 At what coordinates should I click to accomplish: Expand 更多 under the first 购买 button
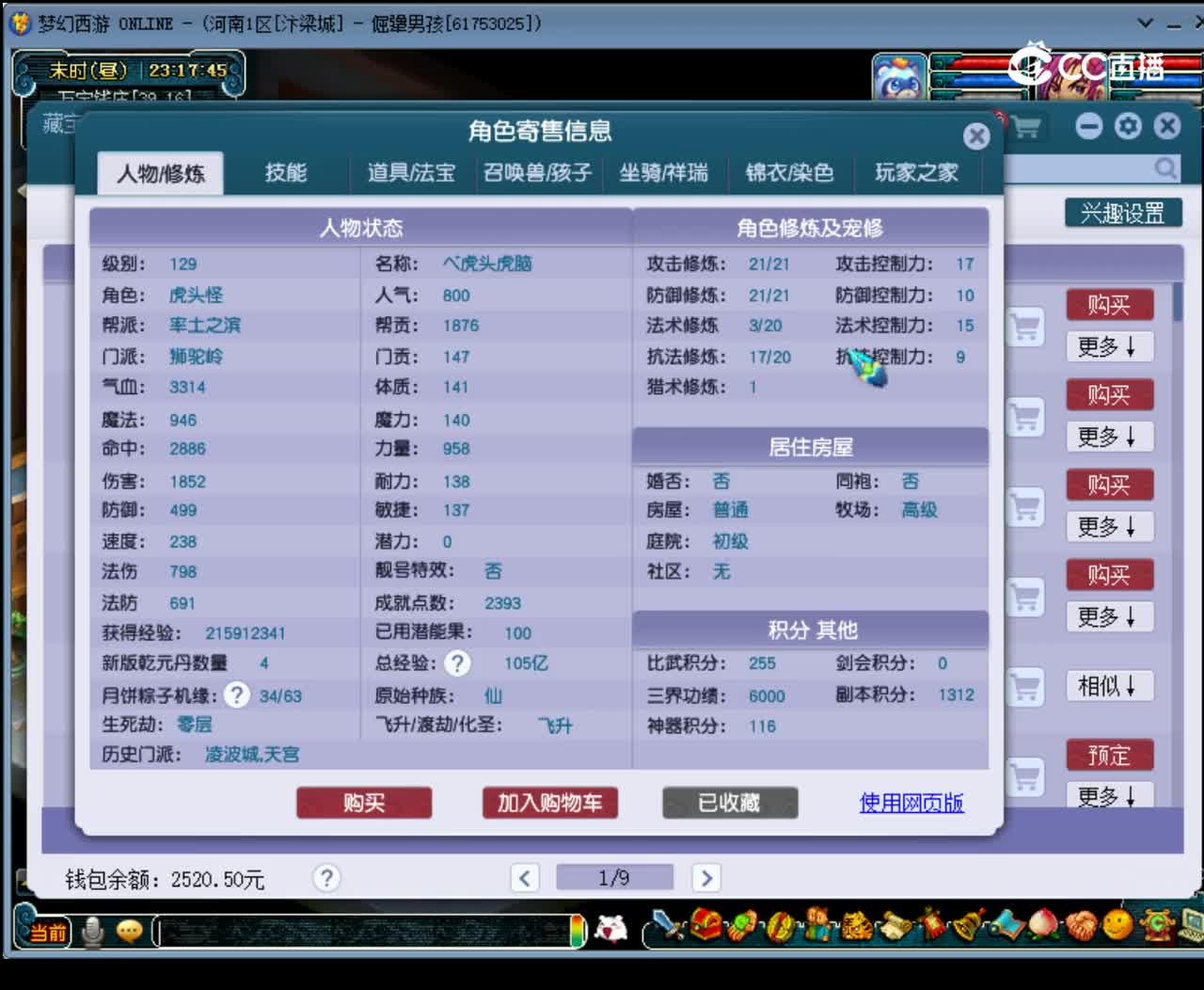point(1109,347)
